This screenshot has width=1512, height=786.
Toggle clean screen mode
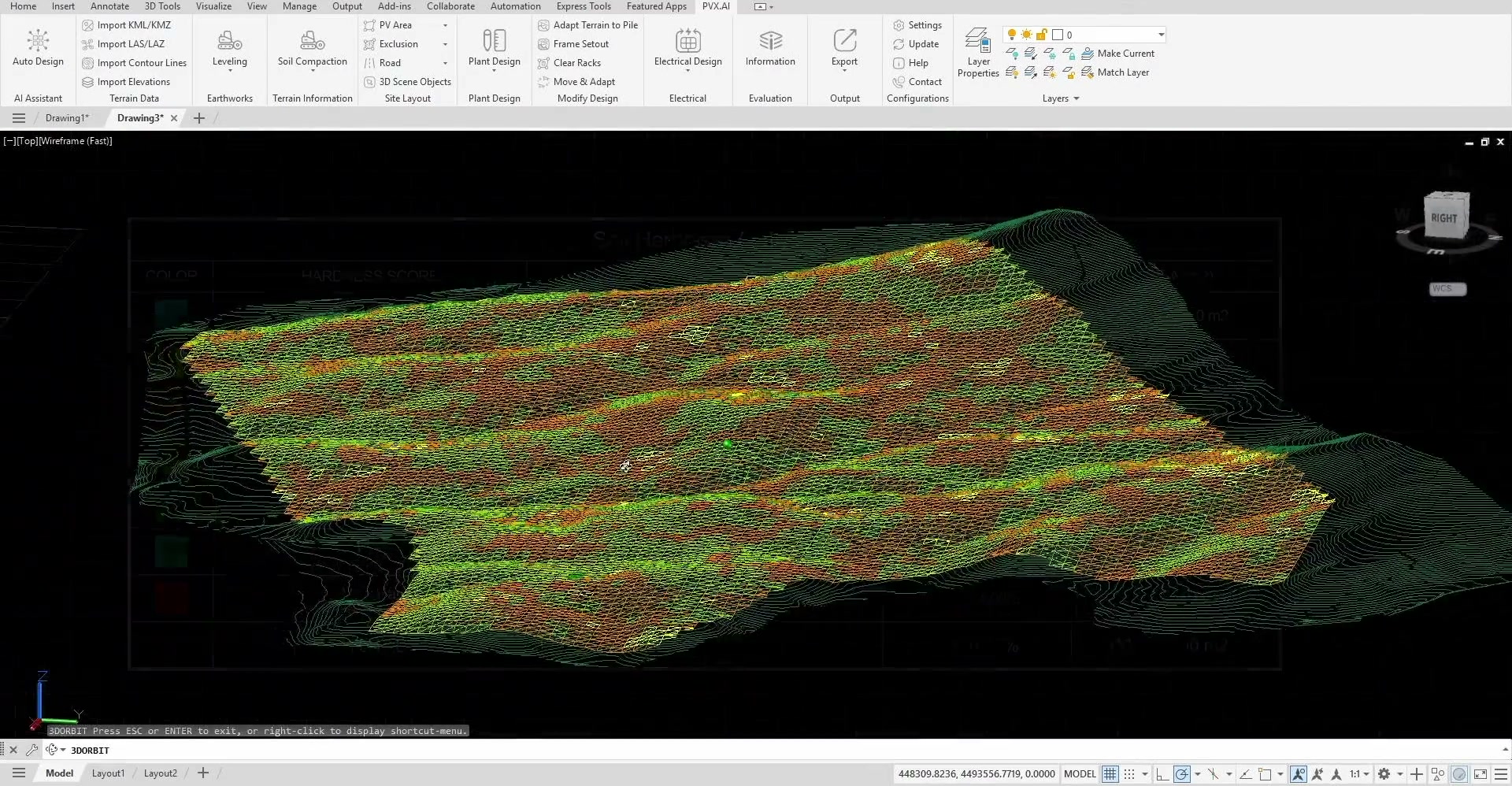tap(1480, 774)
